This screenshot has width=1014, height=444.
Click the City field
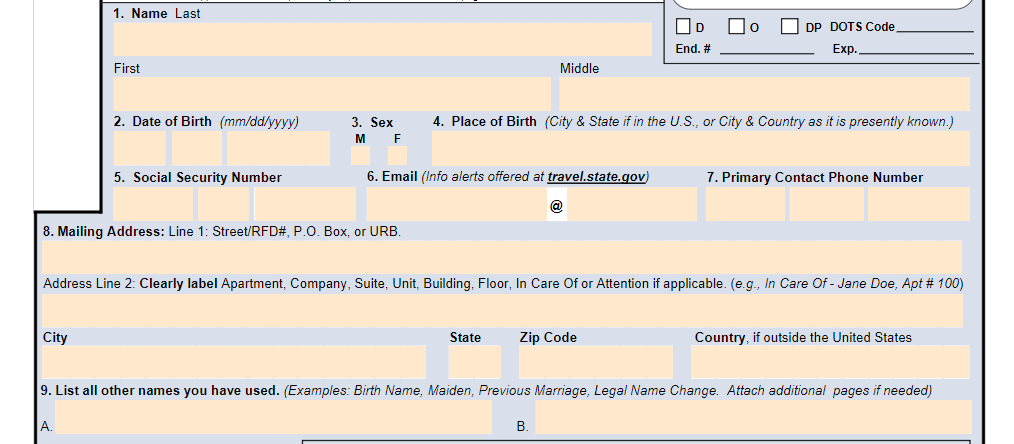point(234,362)
